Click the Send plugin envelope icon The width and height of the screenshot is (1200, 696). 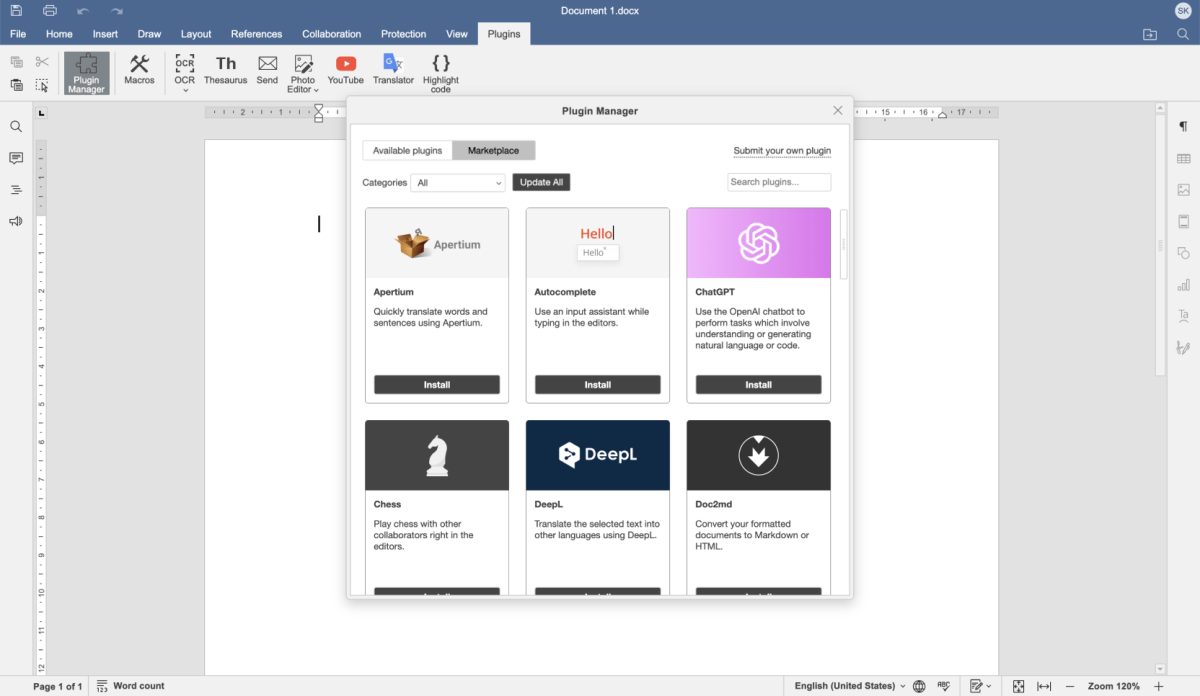click(x=267, y=64)
